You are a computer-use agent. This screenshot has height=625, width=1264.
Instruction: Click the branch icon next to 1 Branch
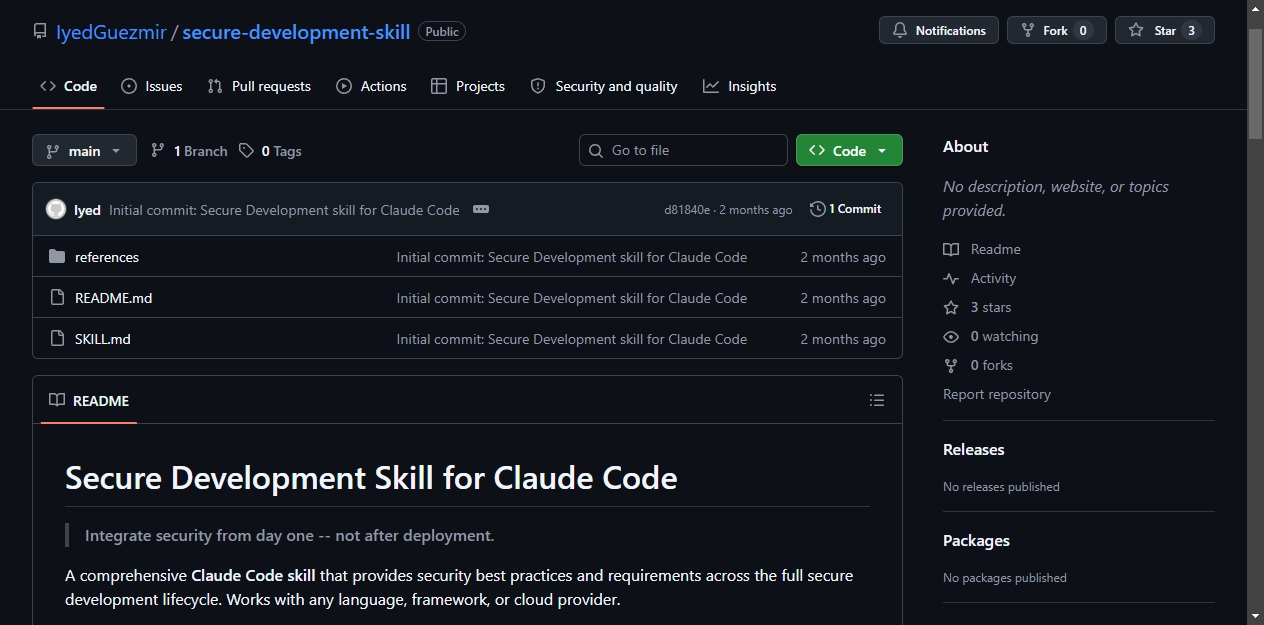click(158, 151)
